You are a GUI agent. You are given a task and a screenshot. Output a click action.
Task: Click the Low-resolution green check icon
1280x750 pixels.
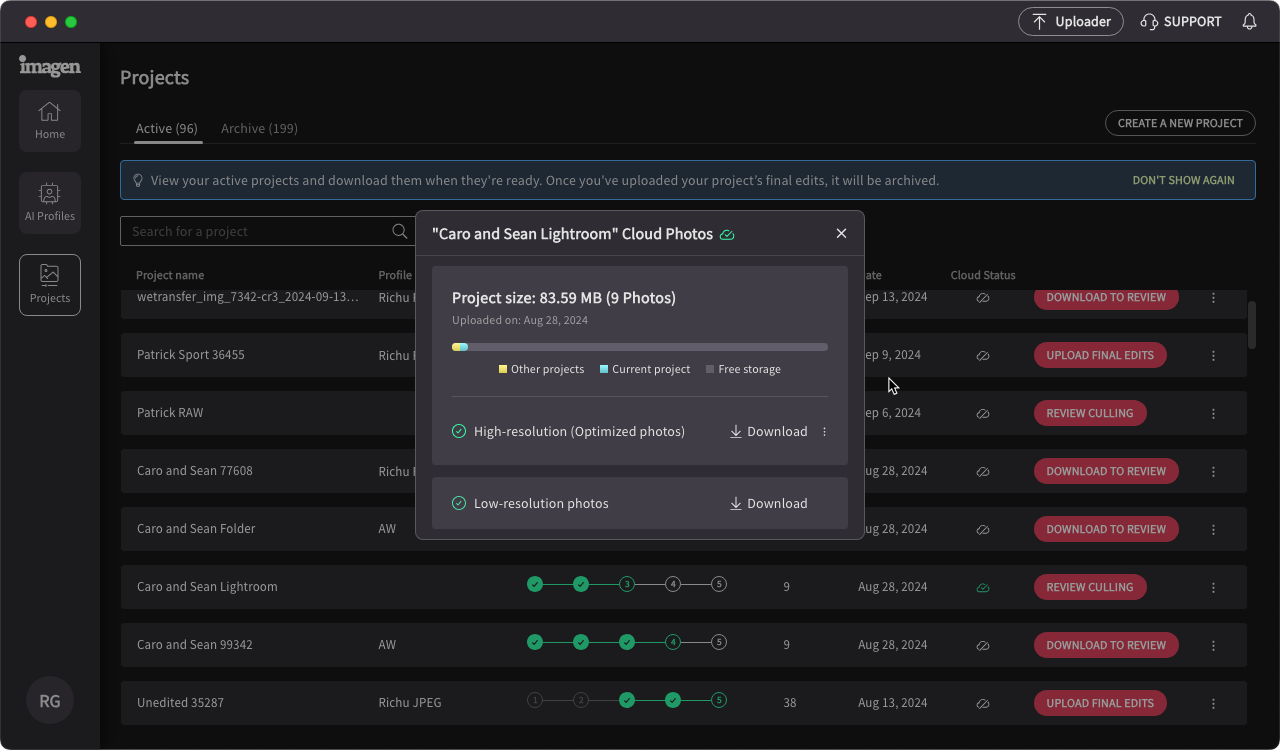[459, 503]
